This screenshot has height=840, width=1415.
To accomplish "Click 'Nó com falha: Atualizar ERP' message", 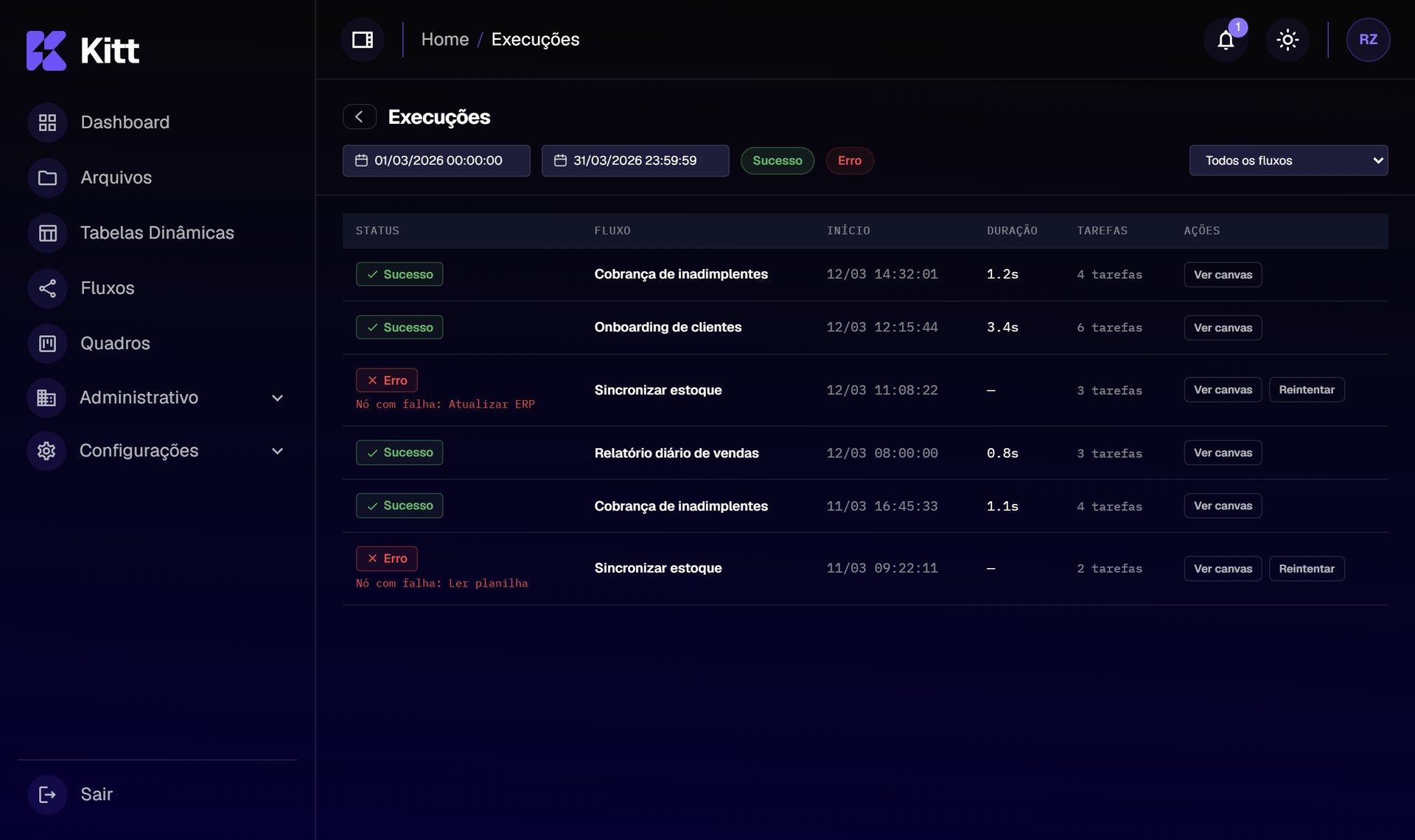I will [445, 405].
